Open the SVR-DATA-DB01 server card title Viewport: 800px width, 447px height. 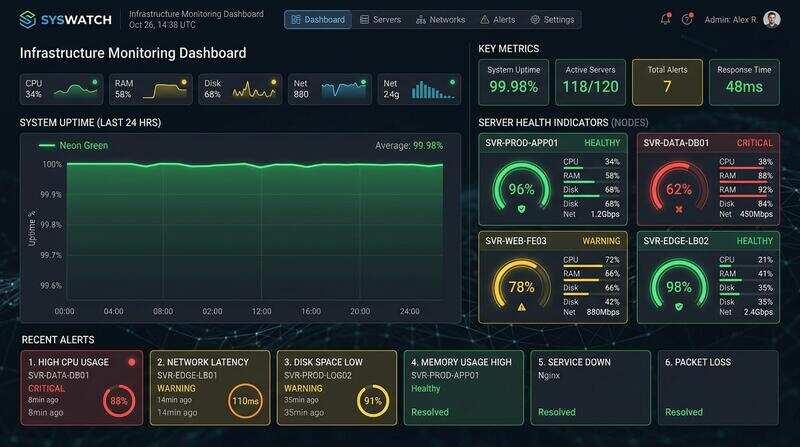click(x=676, y=143)
